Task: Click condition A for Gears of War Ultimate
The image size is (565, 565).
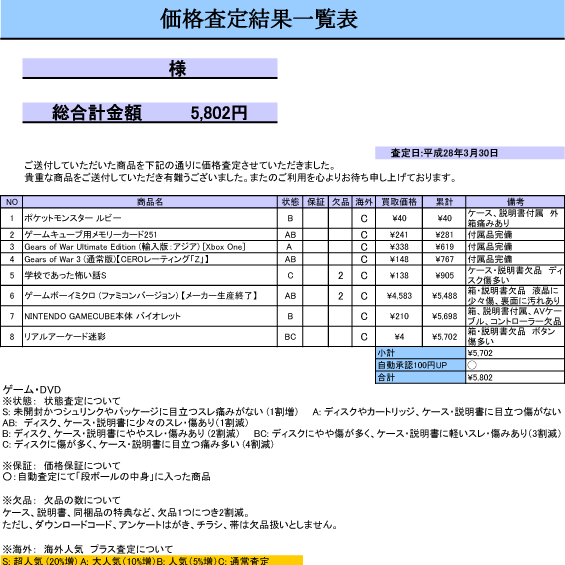Action: [x=290, y=247]
